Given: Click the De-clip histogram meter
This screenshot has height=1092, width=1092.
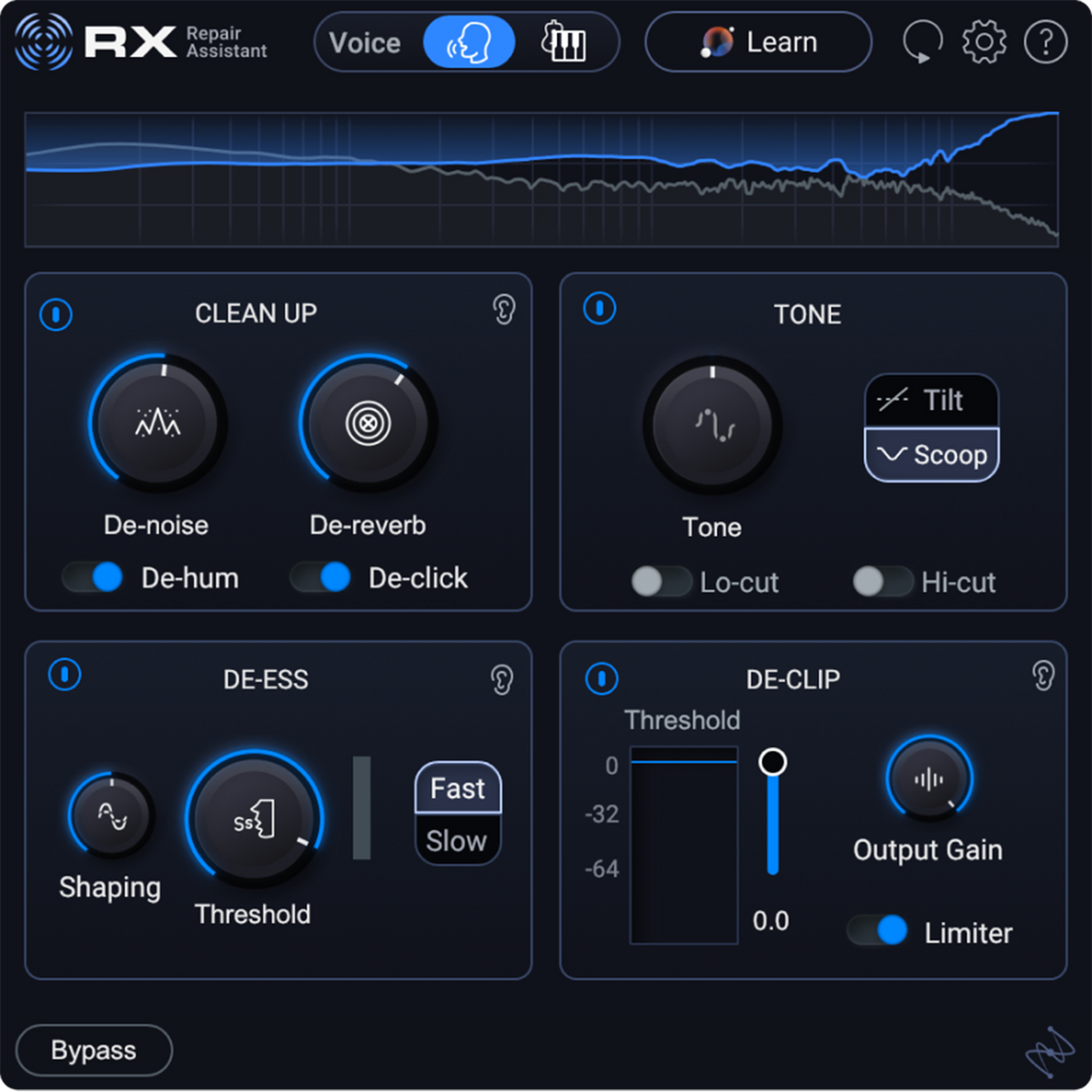Looking at the screenshot, I should point(683,845).
